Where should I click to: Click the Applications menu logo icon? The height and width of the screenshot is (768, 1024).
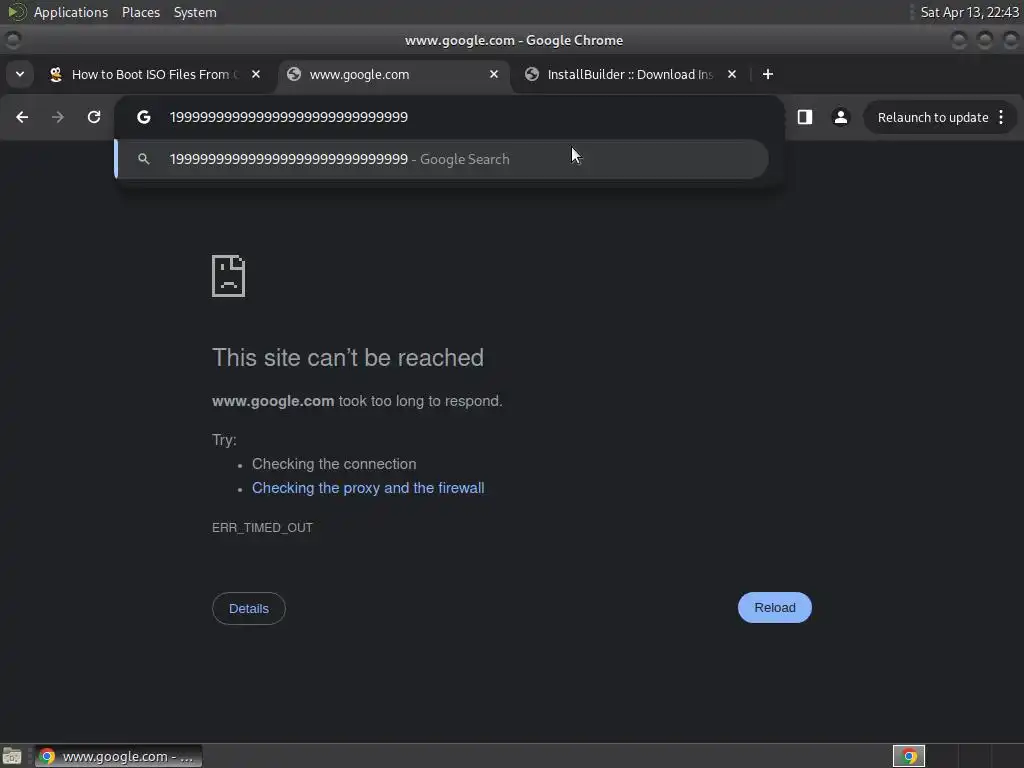[16, 12]
